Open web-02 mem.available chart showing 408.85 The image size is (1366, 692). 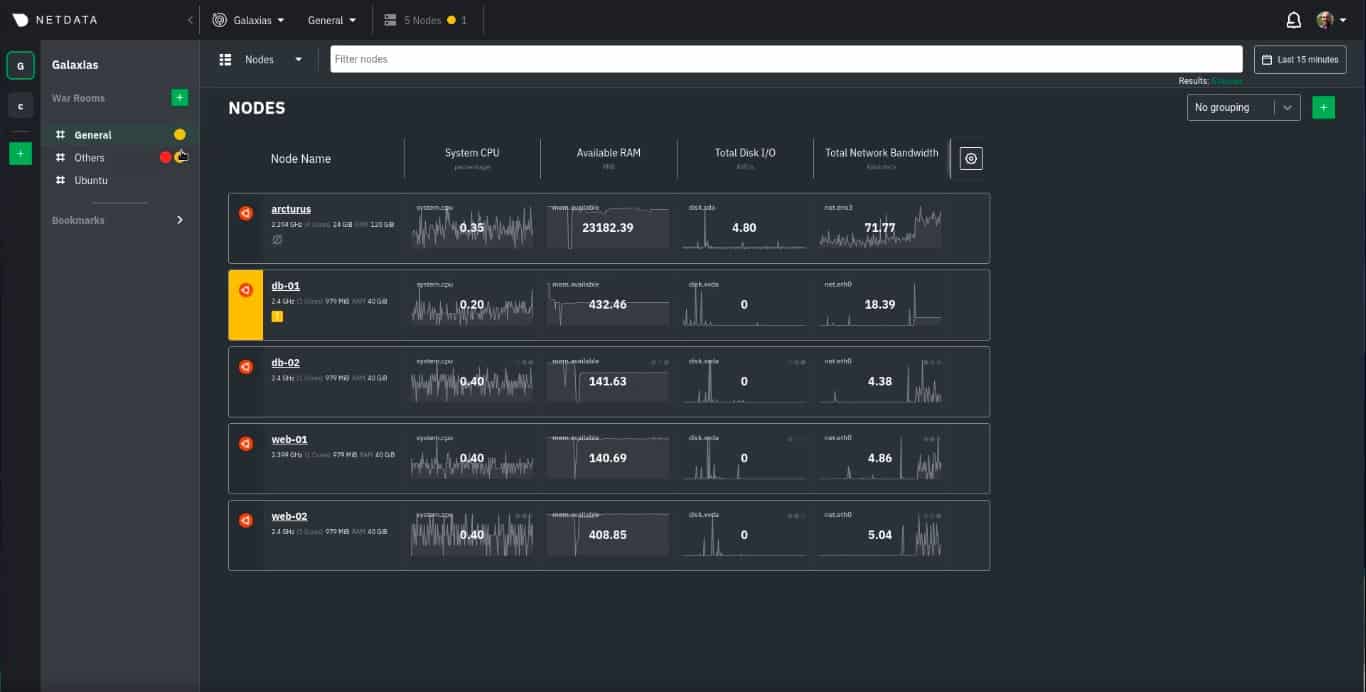click(608, 535)
